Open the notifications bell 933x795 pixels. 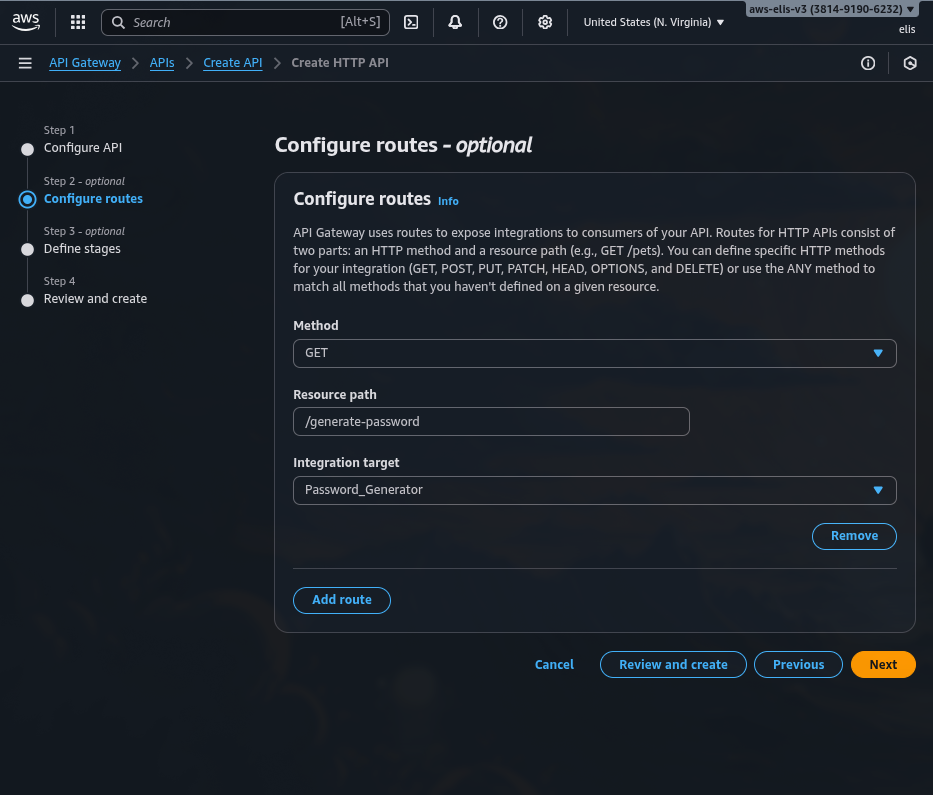(x=455, y=22)
